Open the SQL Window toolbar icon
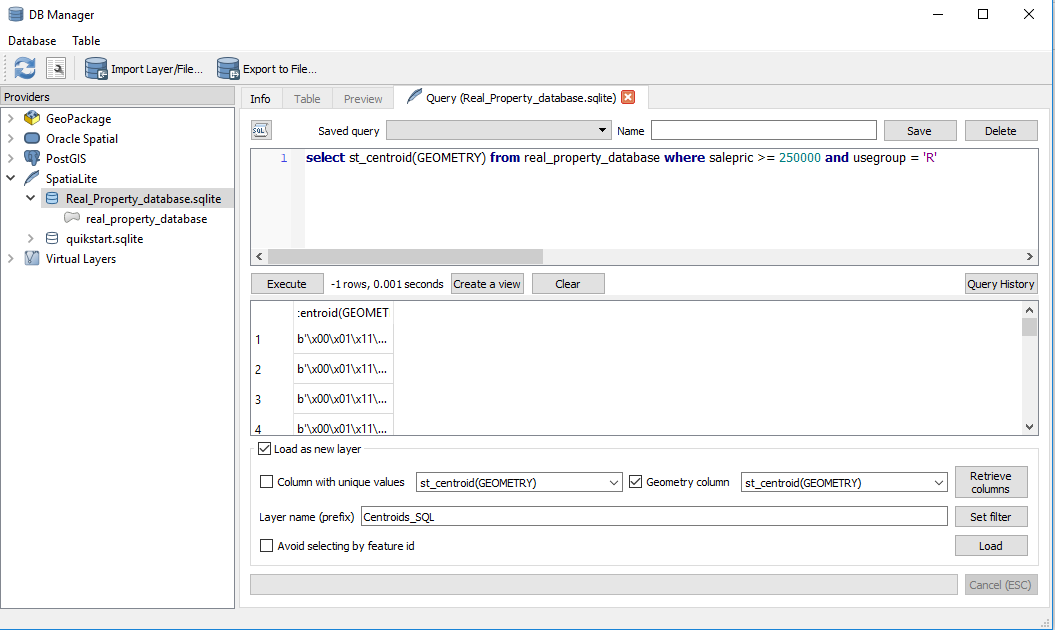 coord(56,68)
